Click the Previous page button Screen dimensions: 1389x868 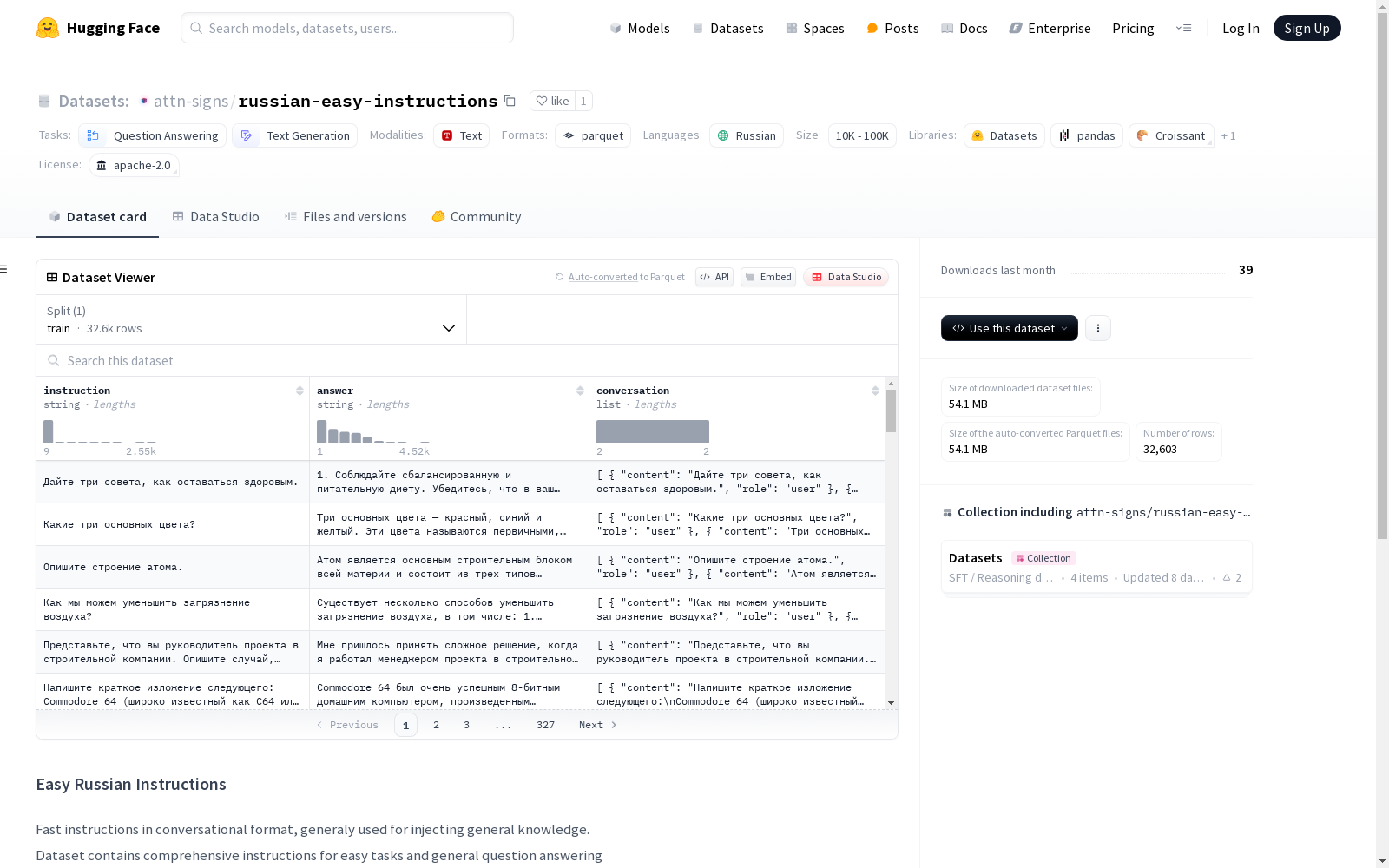[347, 725]
